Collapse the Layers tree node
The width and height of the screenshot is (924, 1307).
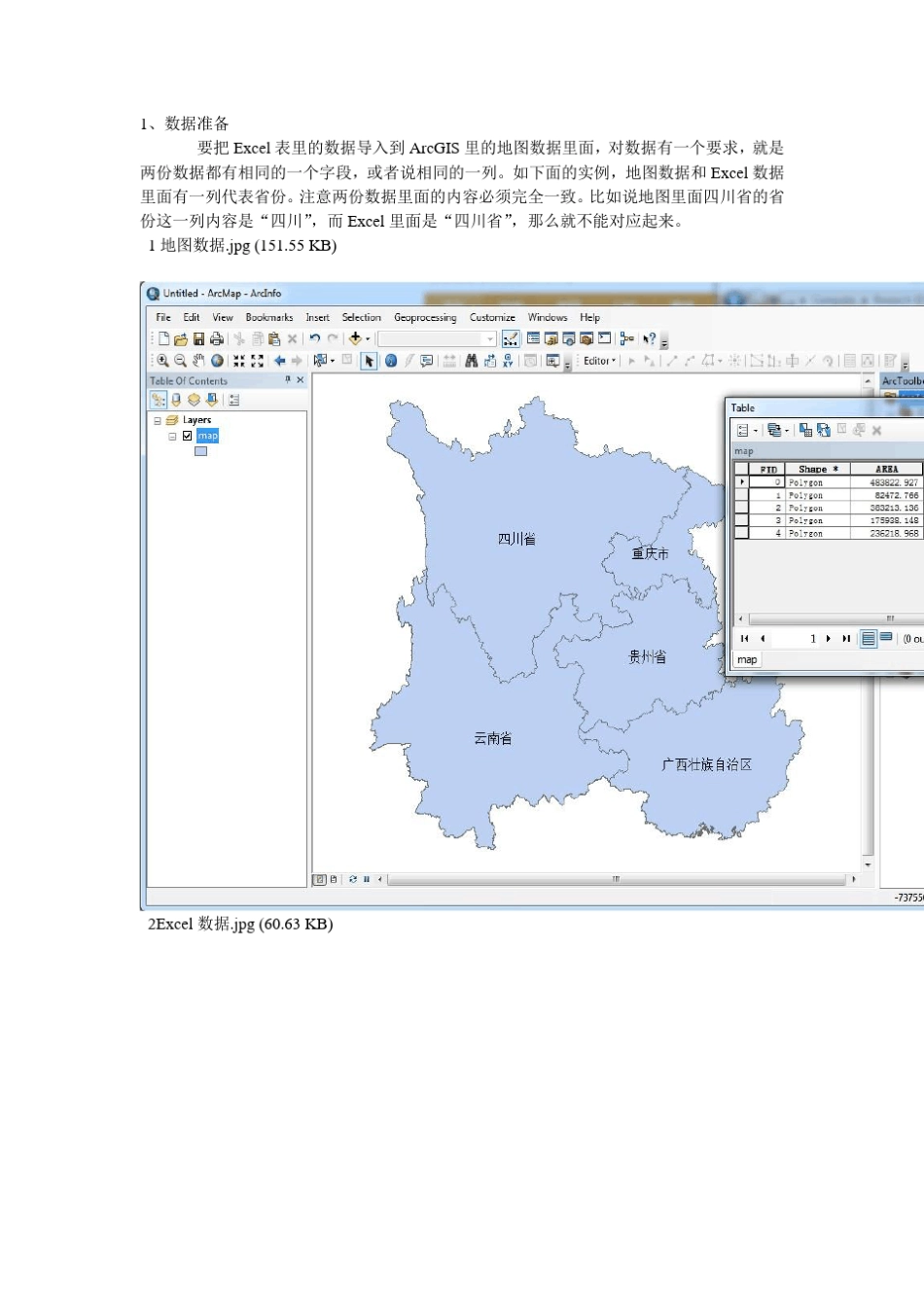(x=158, y=421)
